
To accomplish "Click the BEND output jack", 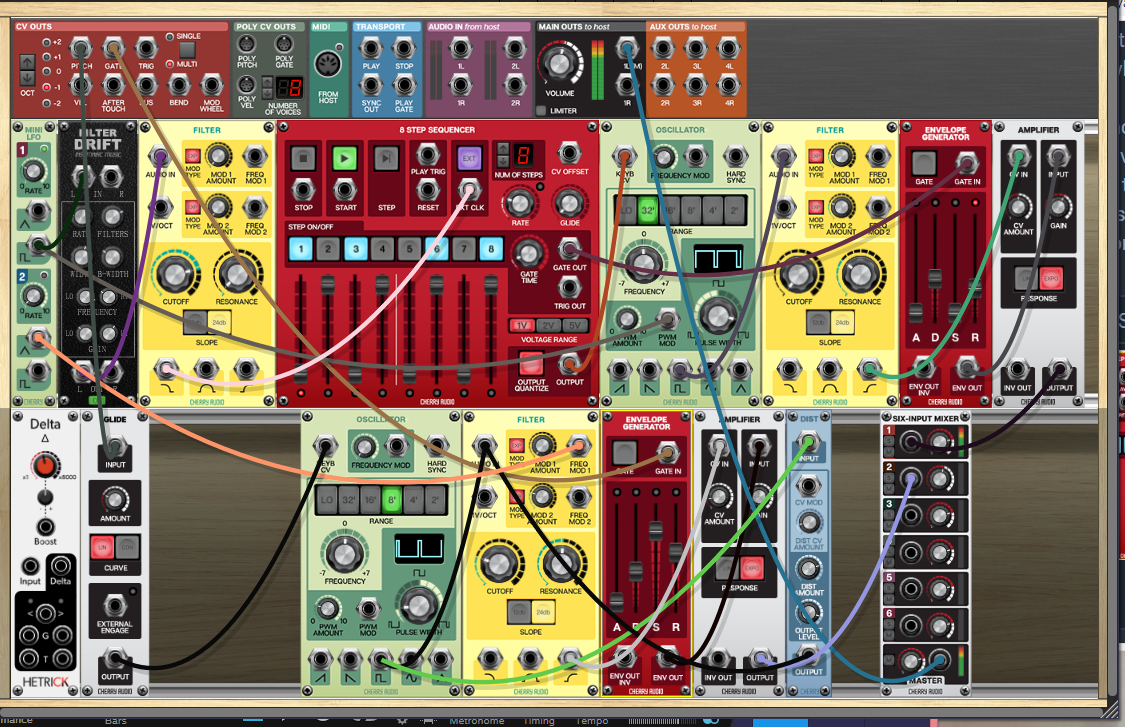I will coord(179,85).
